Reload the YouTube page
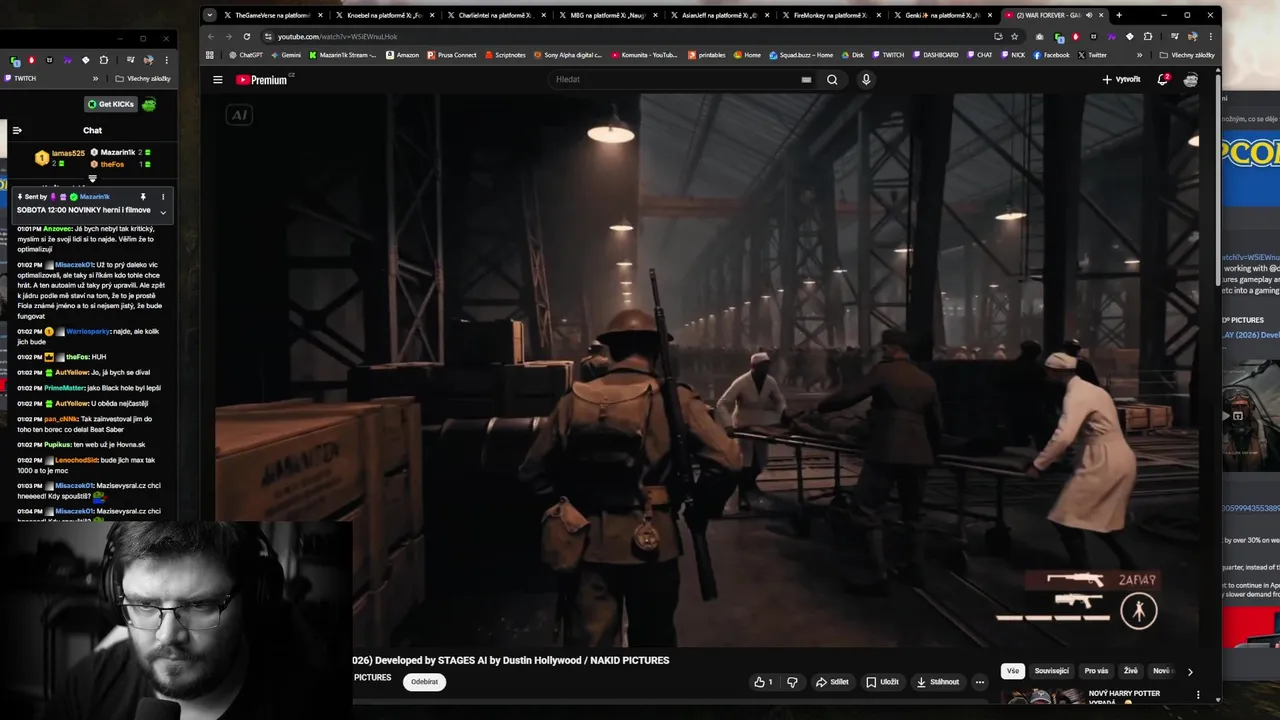The width and height of the screenshot is (1280, 720). [247, 36]
